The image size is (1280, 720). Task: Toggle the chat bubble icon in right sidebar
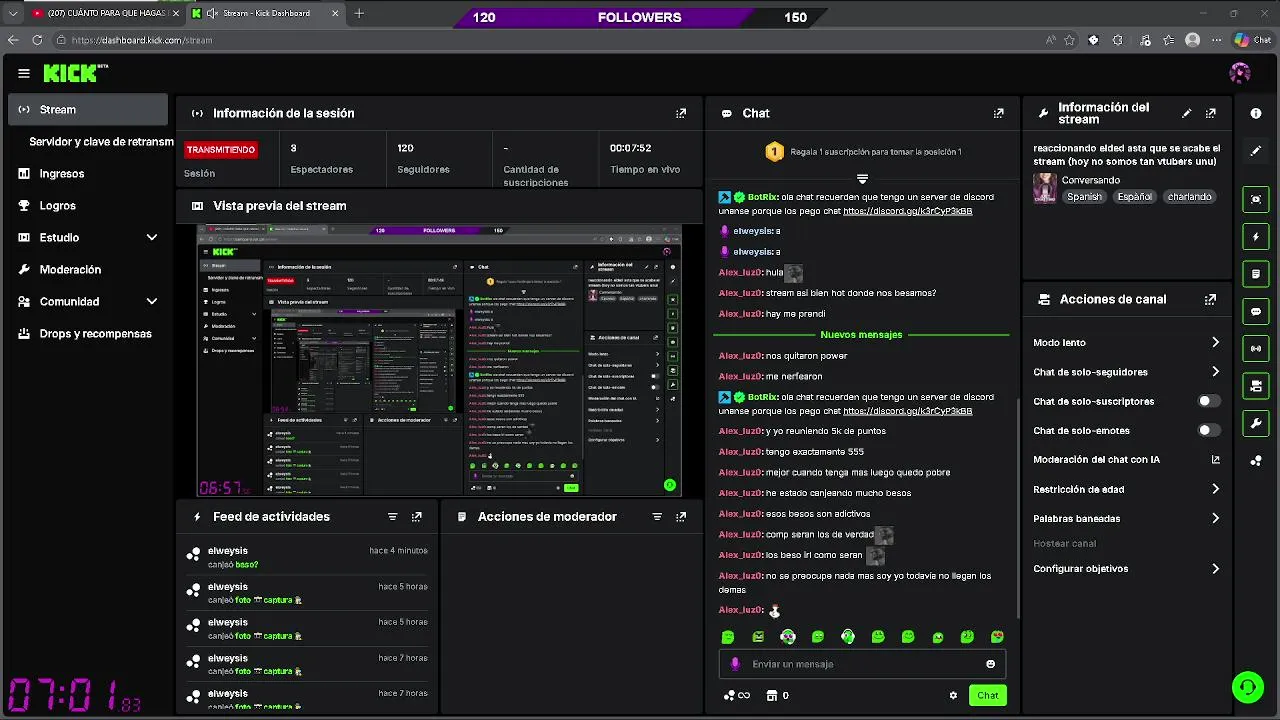(x=1256, y=311)
